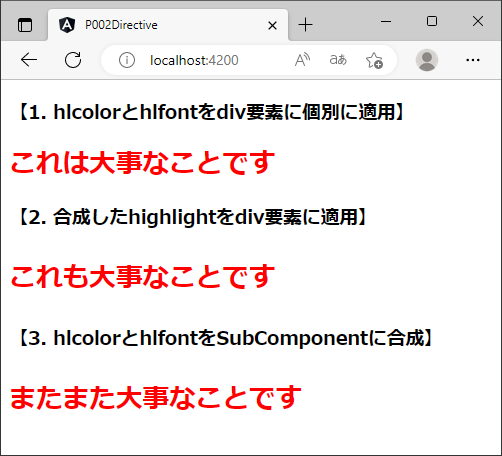
Task: Open the tab actions menu icon
Action: point(25,26)
